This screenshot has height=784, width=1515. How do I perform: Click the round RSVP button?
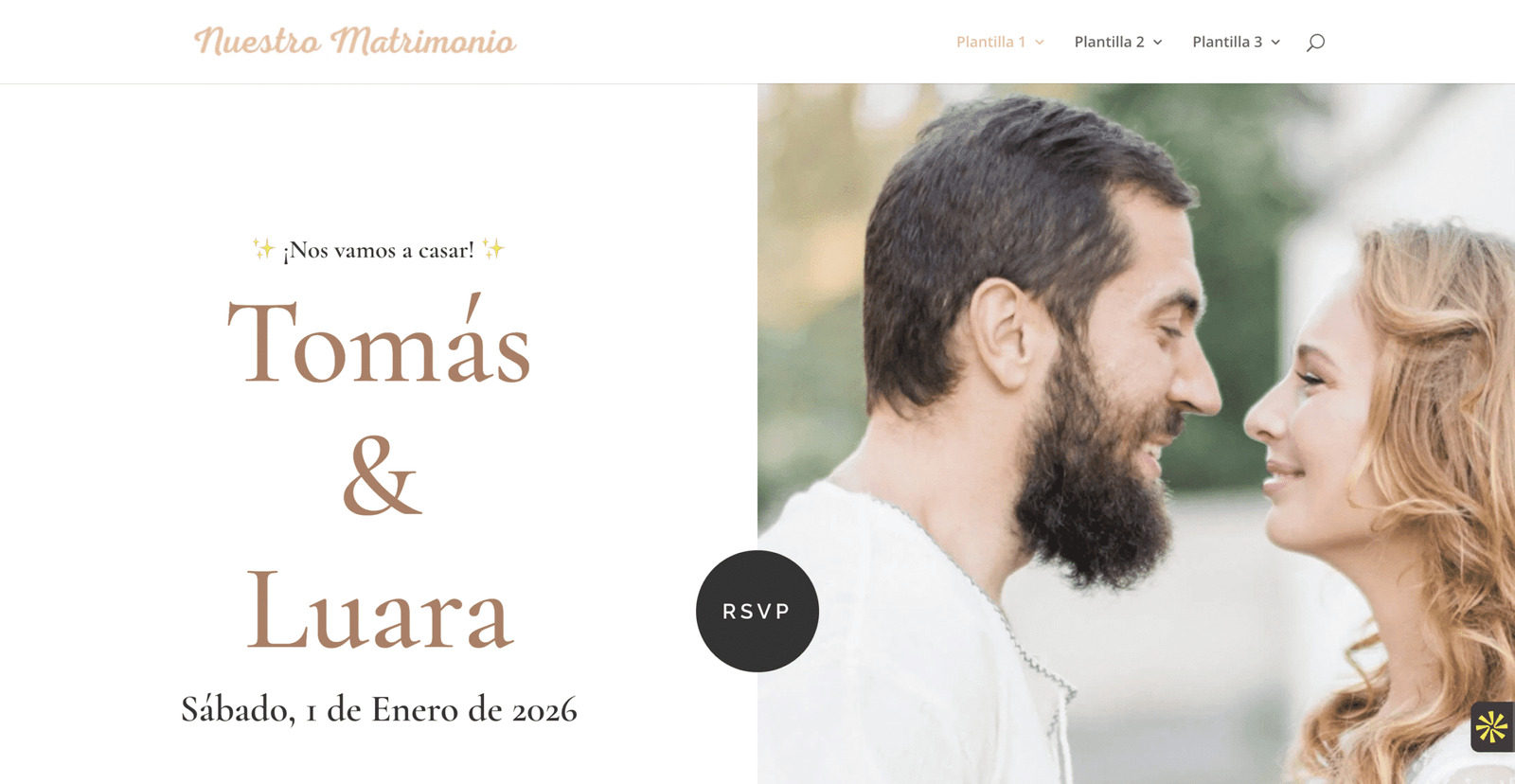click(757, 611)
